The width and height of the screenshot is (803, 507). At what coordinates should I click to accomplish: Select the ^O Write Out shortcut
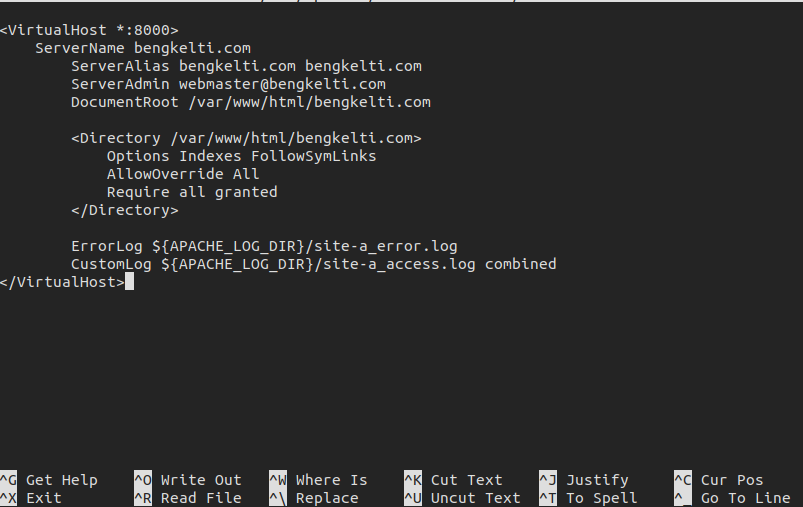tap(187, 480)
